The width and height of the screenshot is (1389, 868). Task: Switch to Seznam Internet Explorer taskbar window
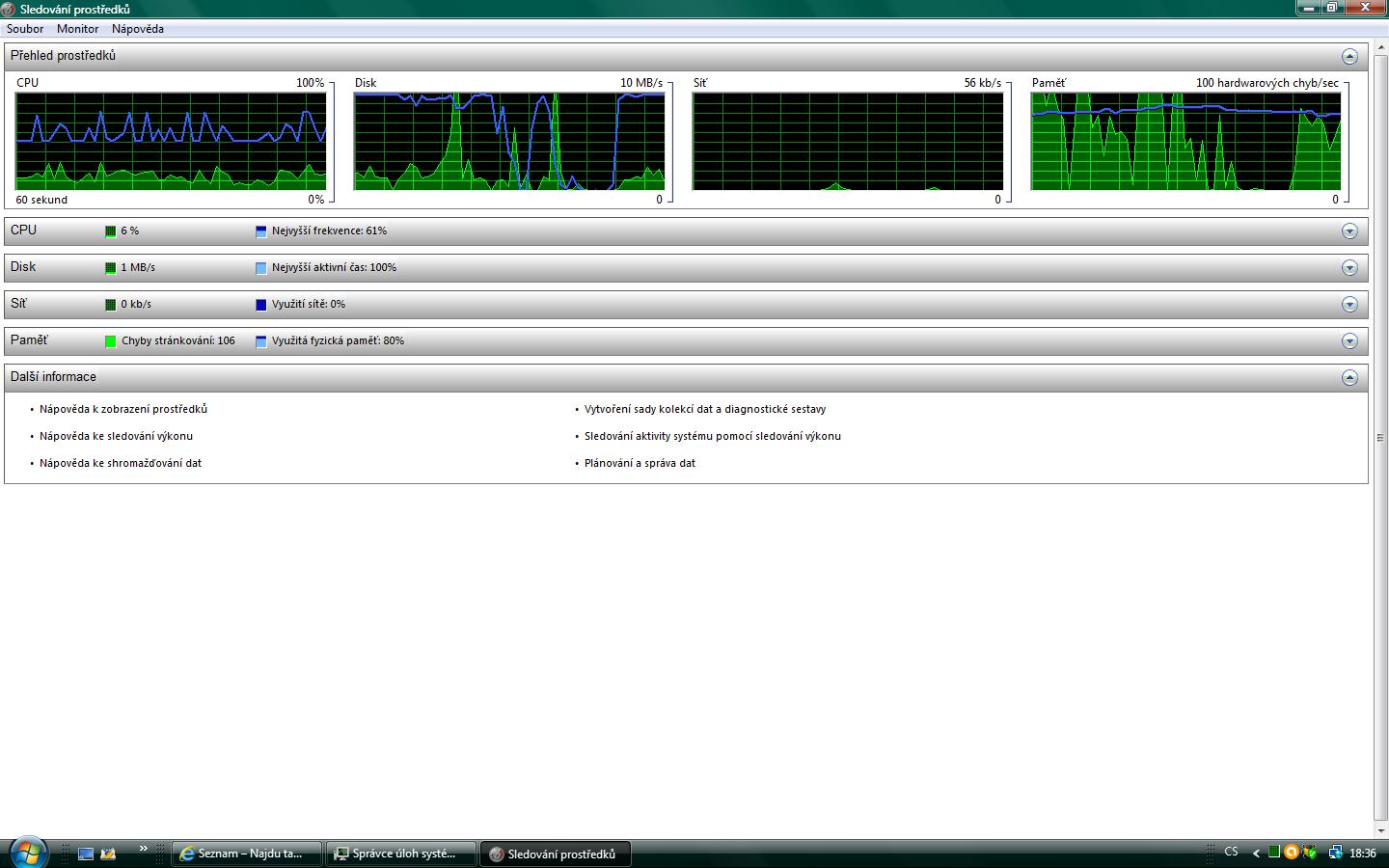(247, 854)
